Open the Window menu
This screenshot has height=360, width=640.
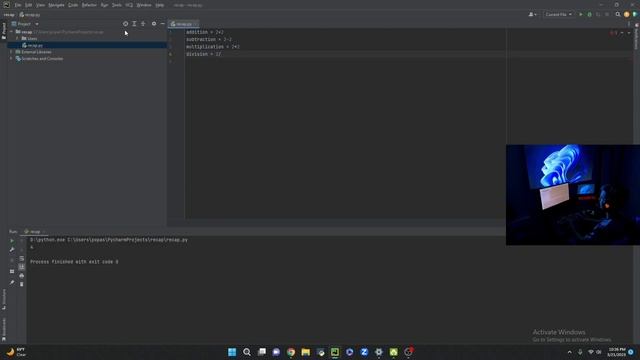pyautogui.click(x=144, y=5)
